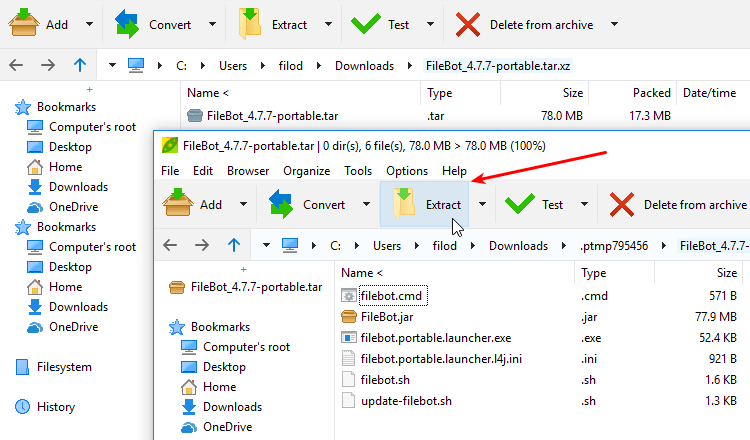
Task: Open address history dropdown in back window
Action: point(112,65)
